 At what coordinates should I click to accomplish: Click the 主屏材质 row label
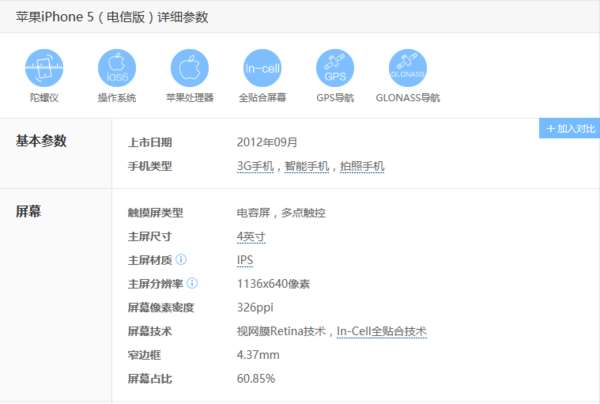click(x=150, y=260)
